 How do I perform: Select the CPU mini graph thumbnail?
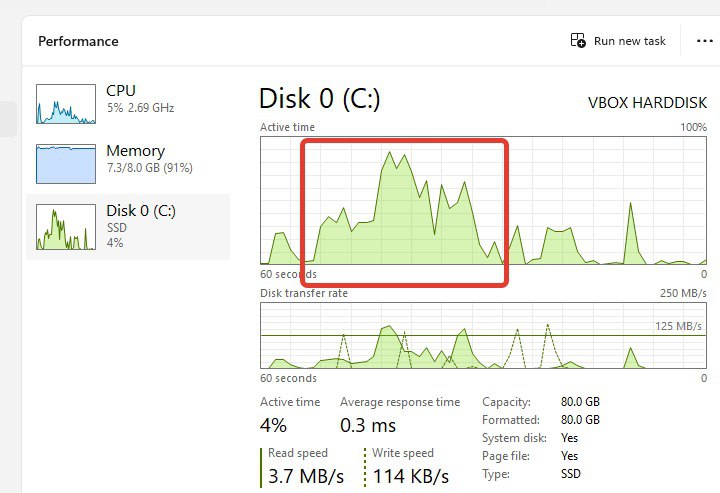click(x=66, y=104)
